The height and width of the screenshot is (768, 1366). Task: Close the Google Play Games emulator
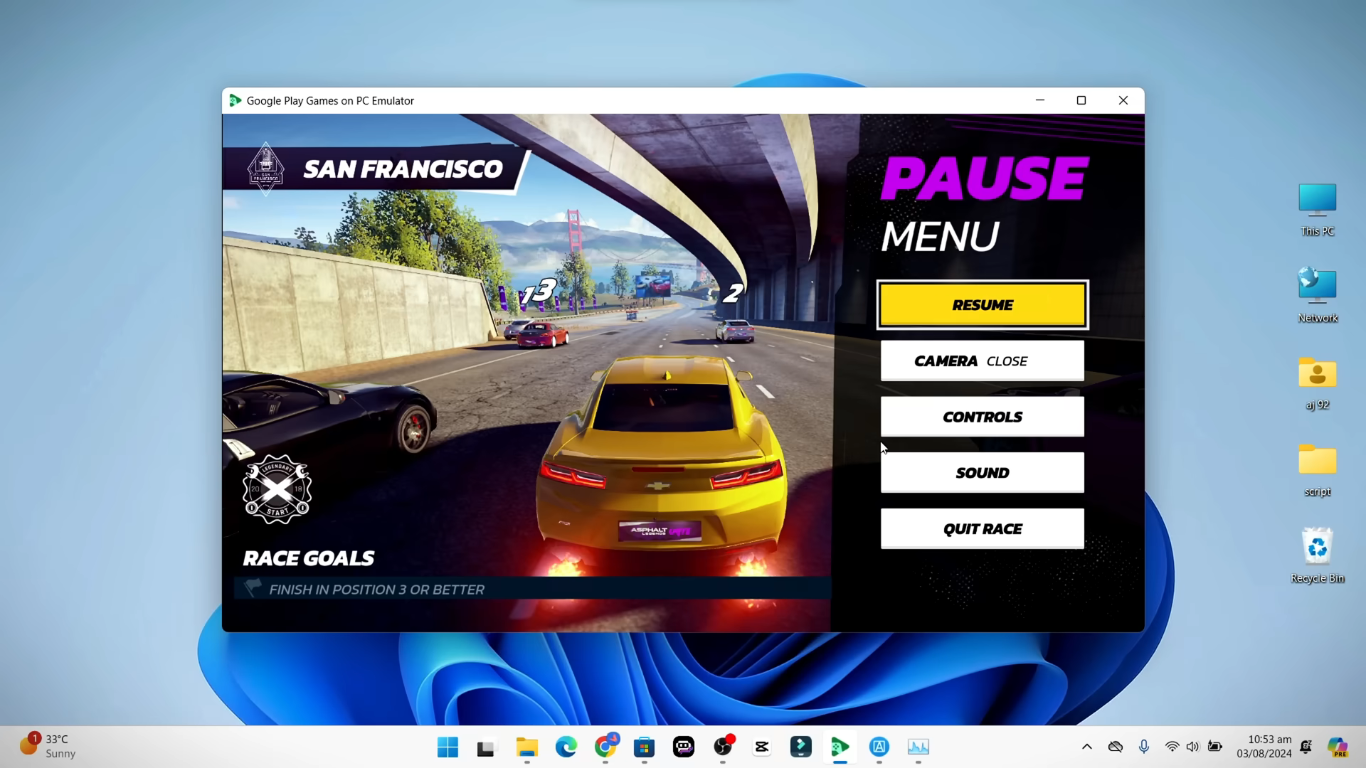point(1123,100)
